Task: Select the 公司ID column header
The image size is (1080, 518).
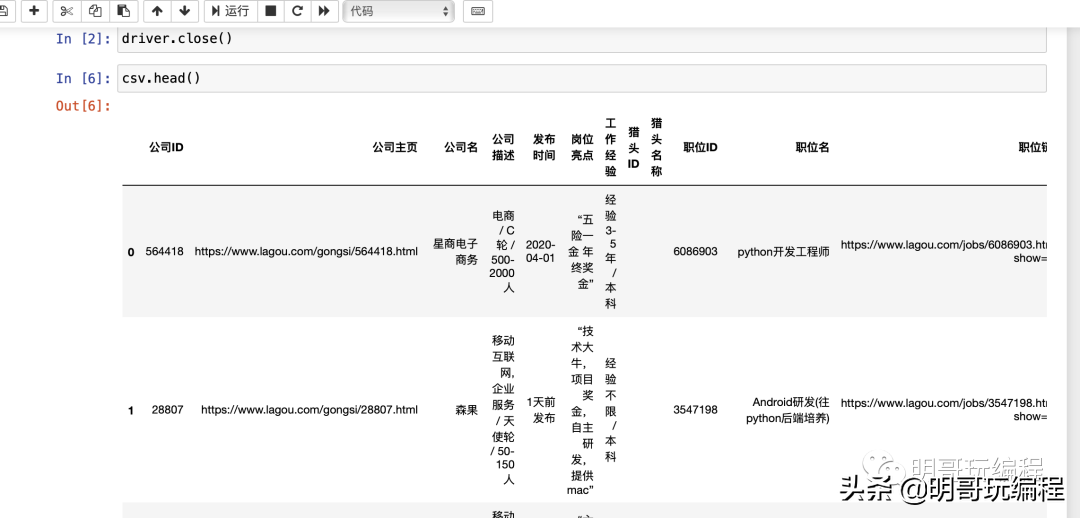Action: tap(166, 147)
